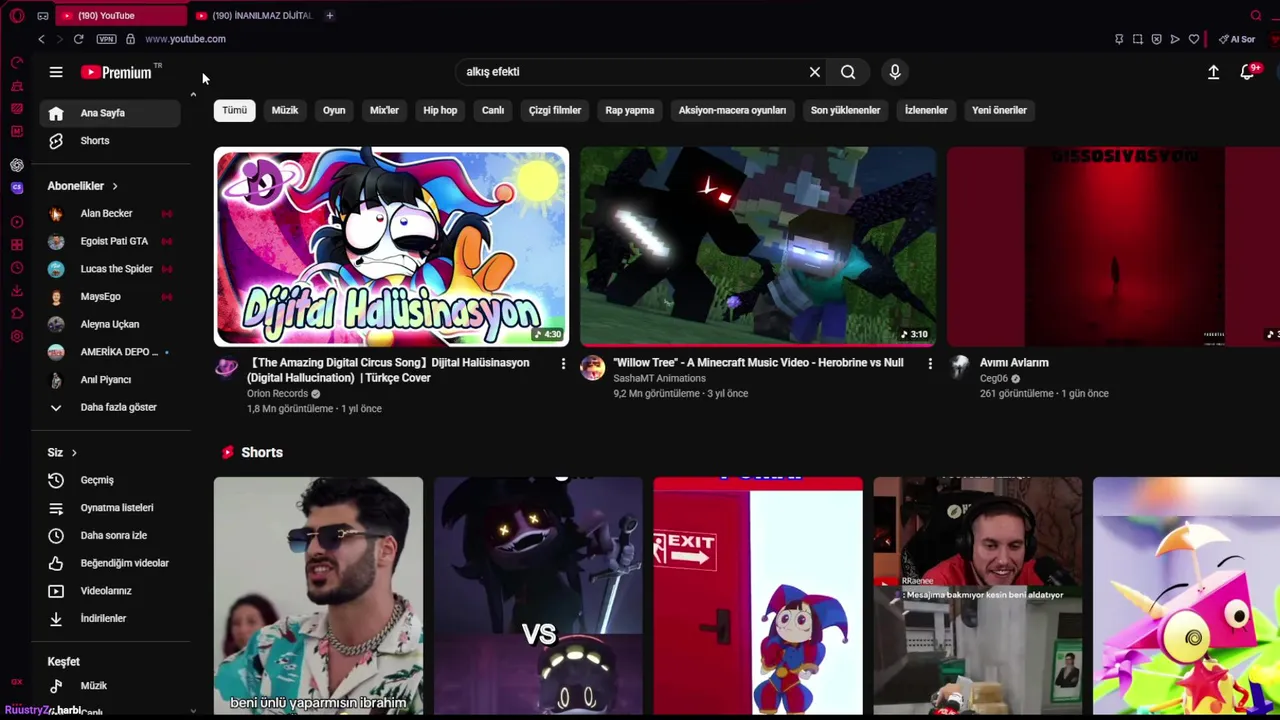Open options menu for Dijital Halüsinasyon video
1280x720 pixels.
(x=563, y=364)
